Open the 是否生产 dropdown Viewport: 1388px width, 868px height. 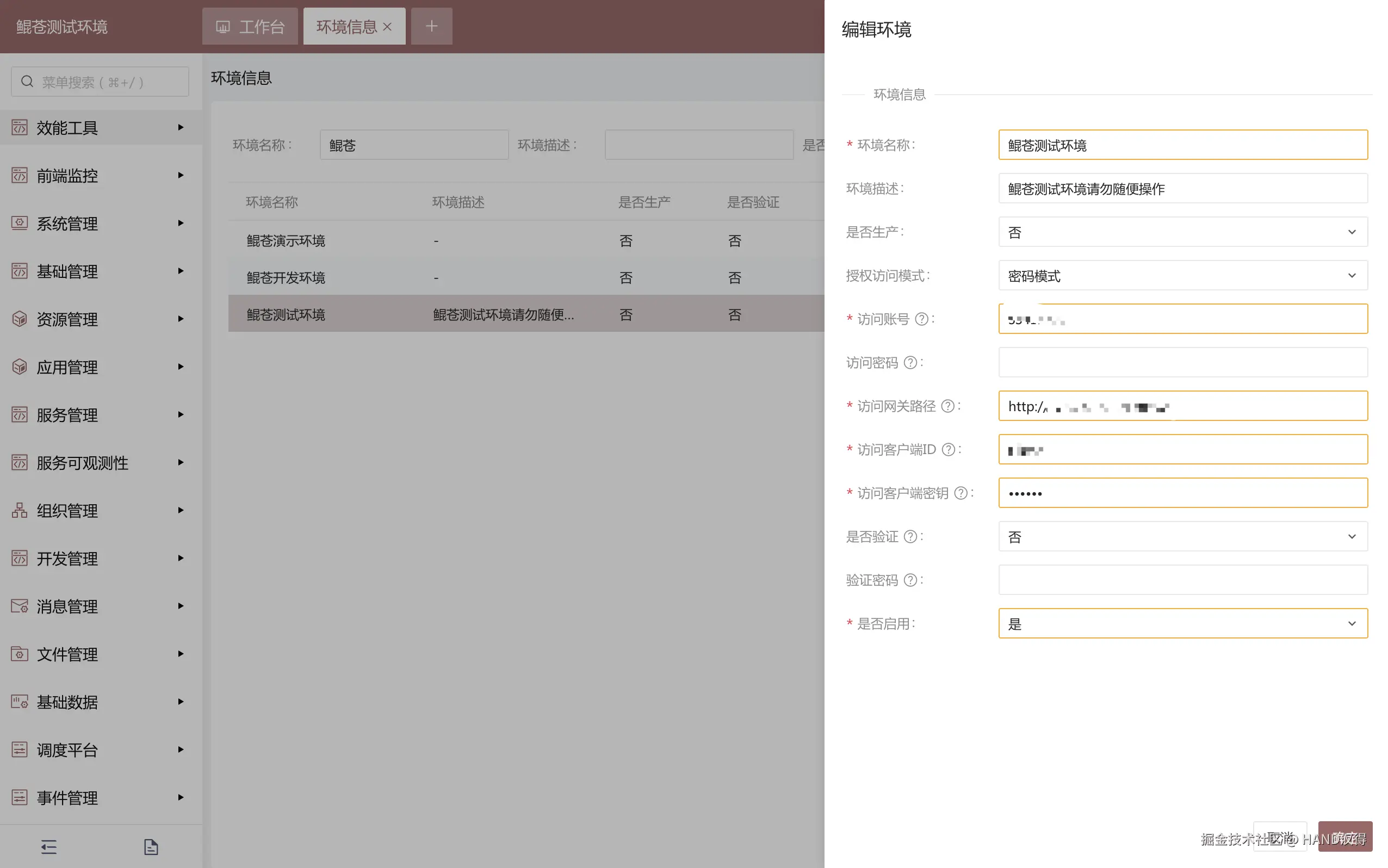click(x=1182, y=232)
